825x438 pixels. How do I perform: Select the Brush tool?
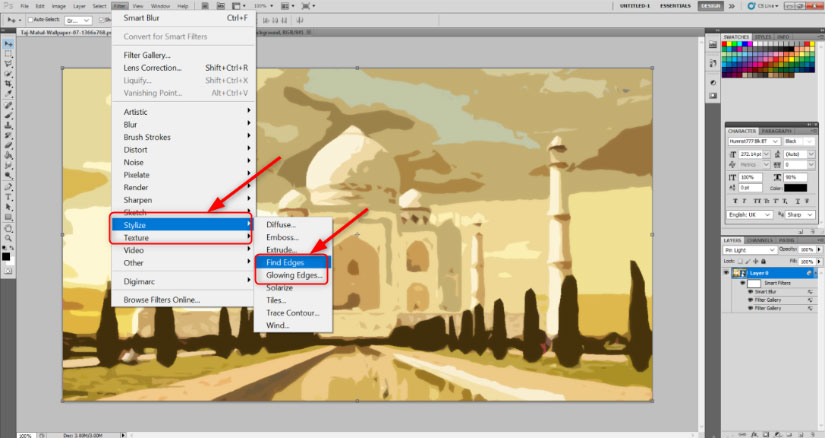point(8,115)
